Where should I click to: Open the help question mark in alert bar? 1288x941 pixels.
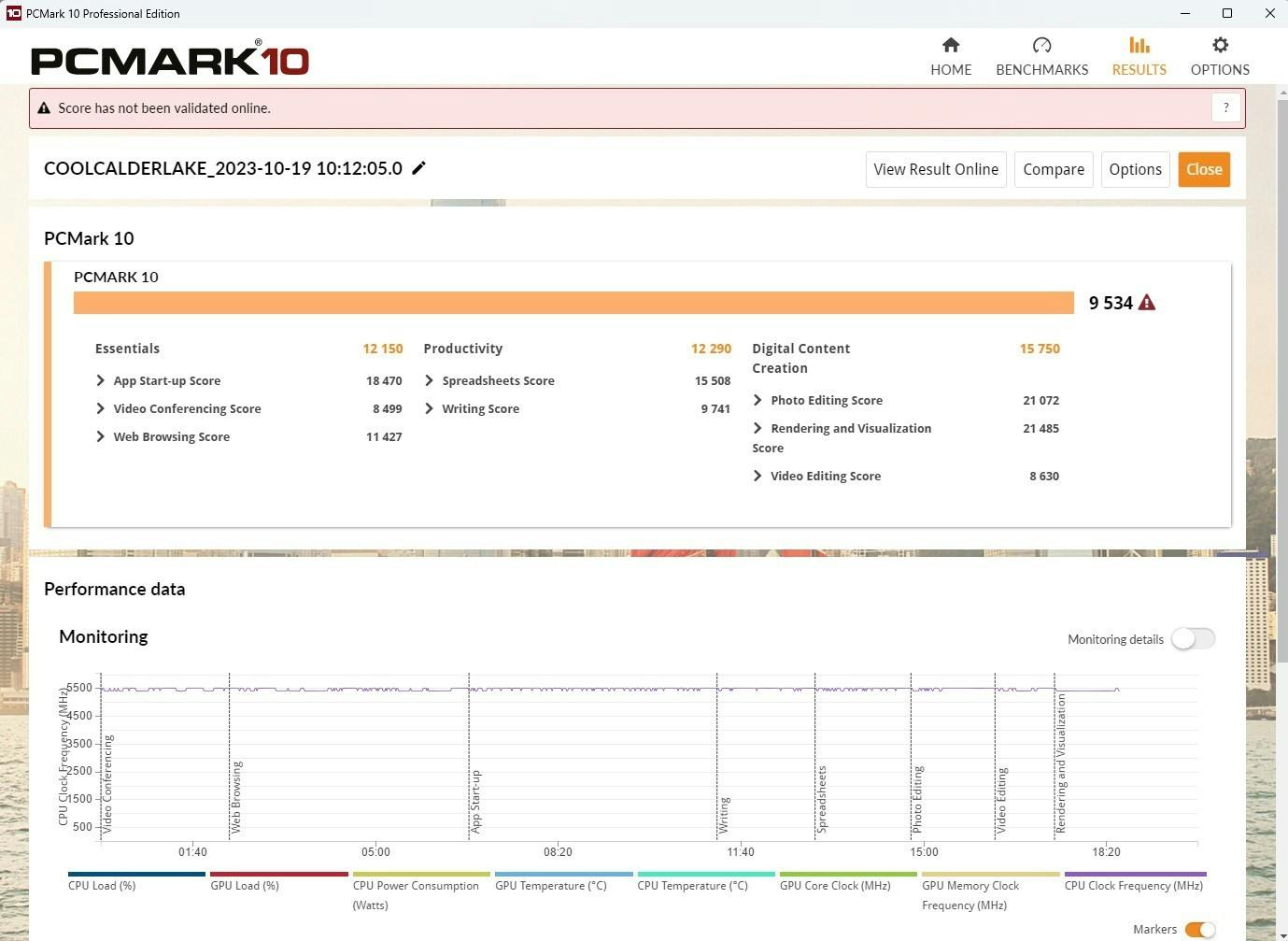point(1225,107)
